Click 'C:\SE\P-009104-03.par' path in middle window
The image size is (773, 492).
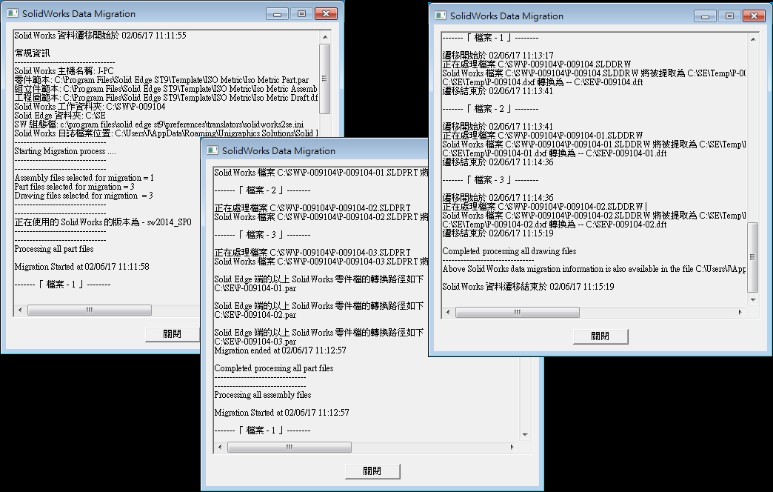click(x=255, y=341)
